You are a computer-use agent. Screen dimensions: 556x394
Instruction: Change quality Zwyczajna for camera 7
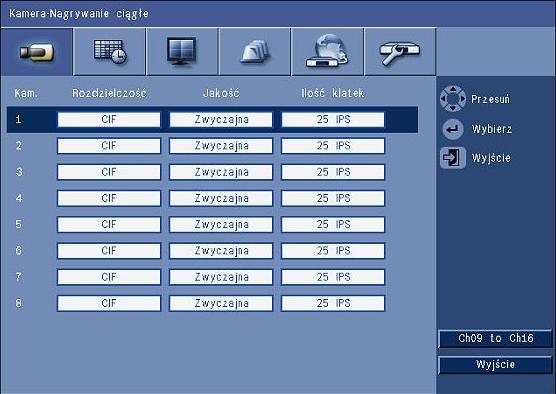[x=221, y=277]
